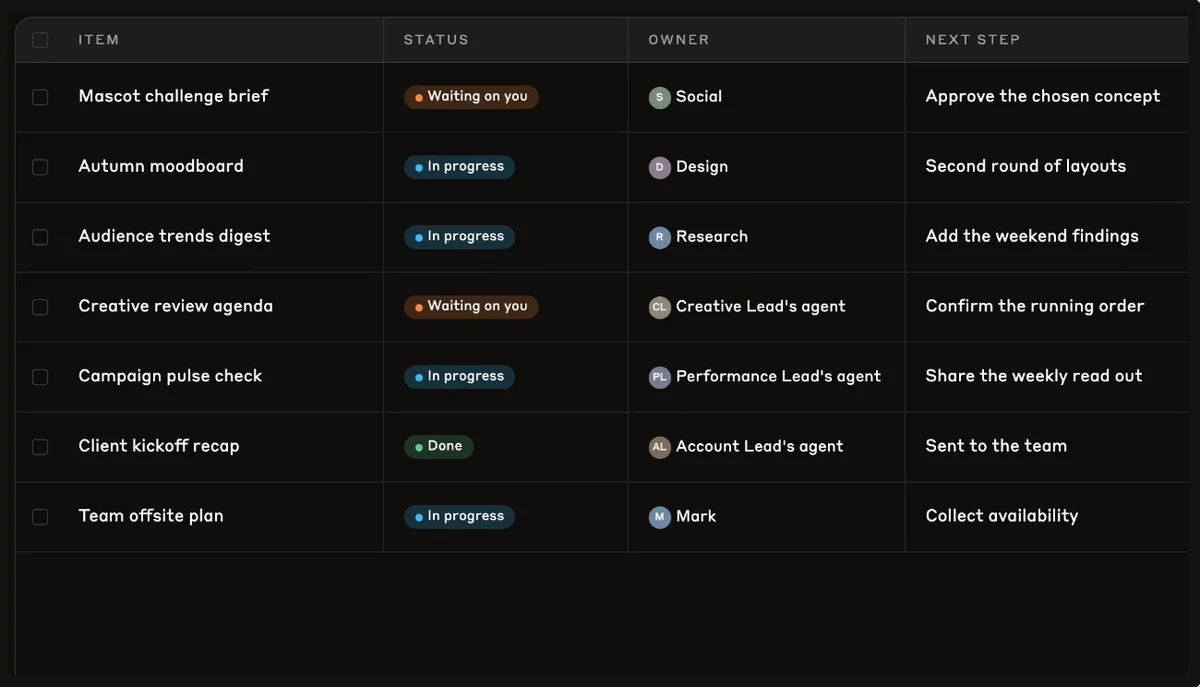The height and width of the screenshot is (687, 1200).
Task: Open the Autumn moodboard item
Action: (161, 166)
